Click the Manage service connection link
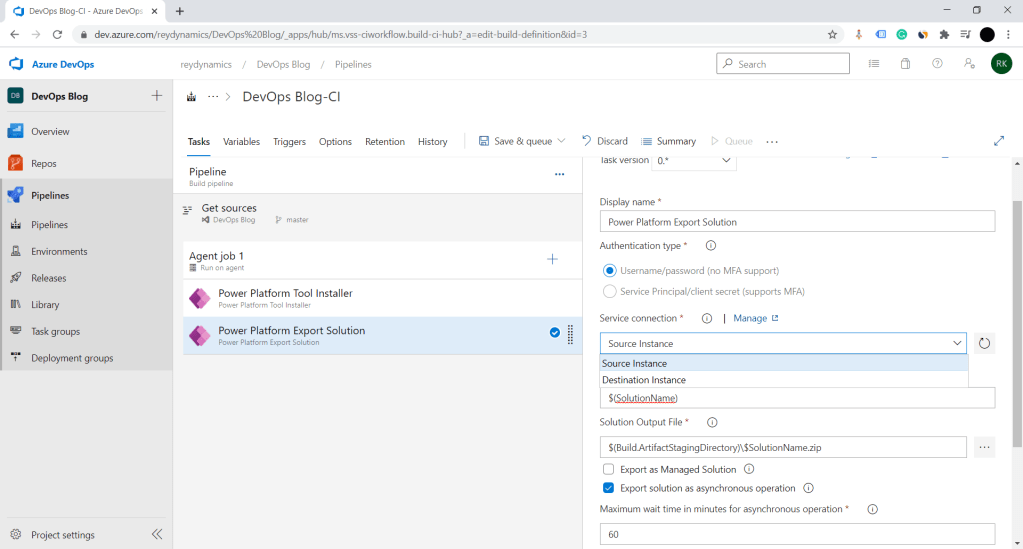This screenshot has height=549, width=1023. (755, 318)
